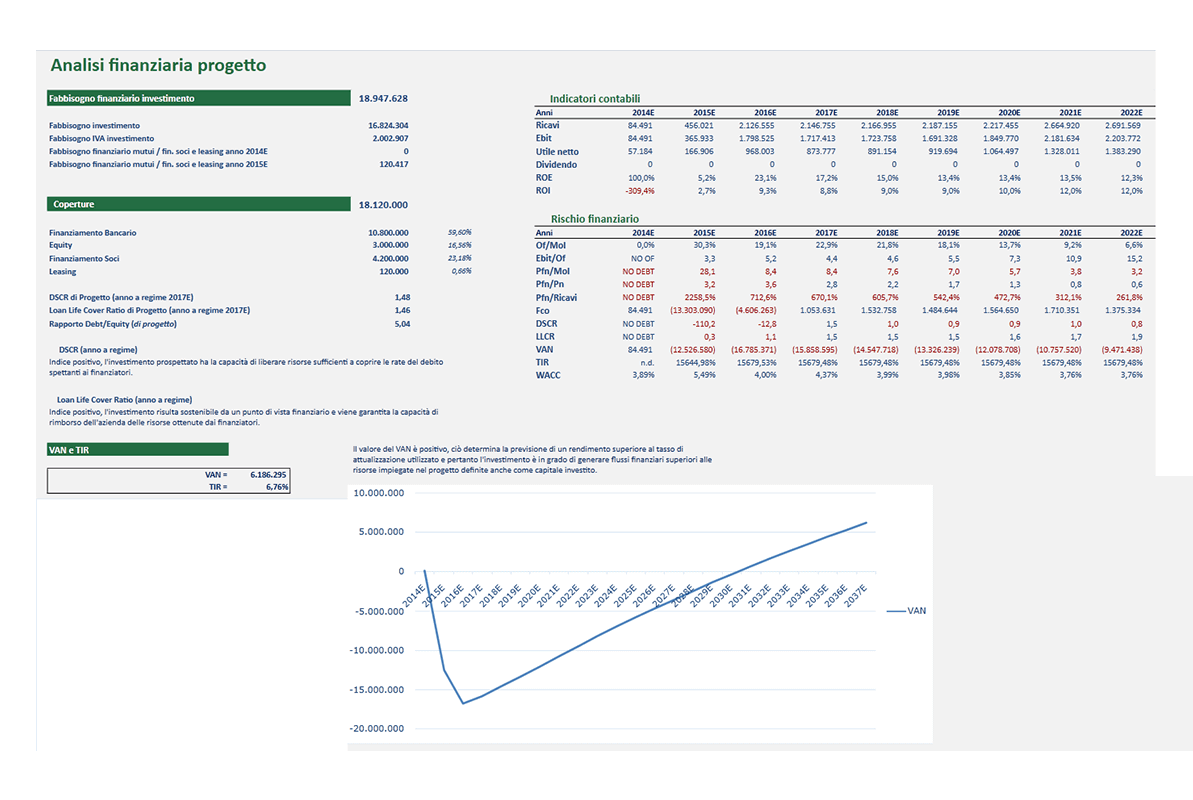Select the total value 18.947.628
Image resolution: width=1193 pixels, height=800 pixels.
[383, 98]
